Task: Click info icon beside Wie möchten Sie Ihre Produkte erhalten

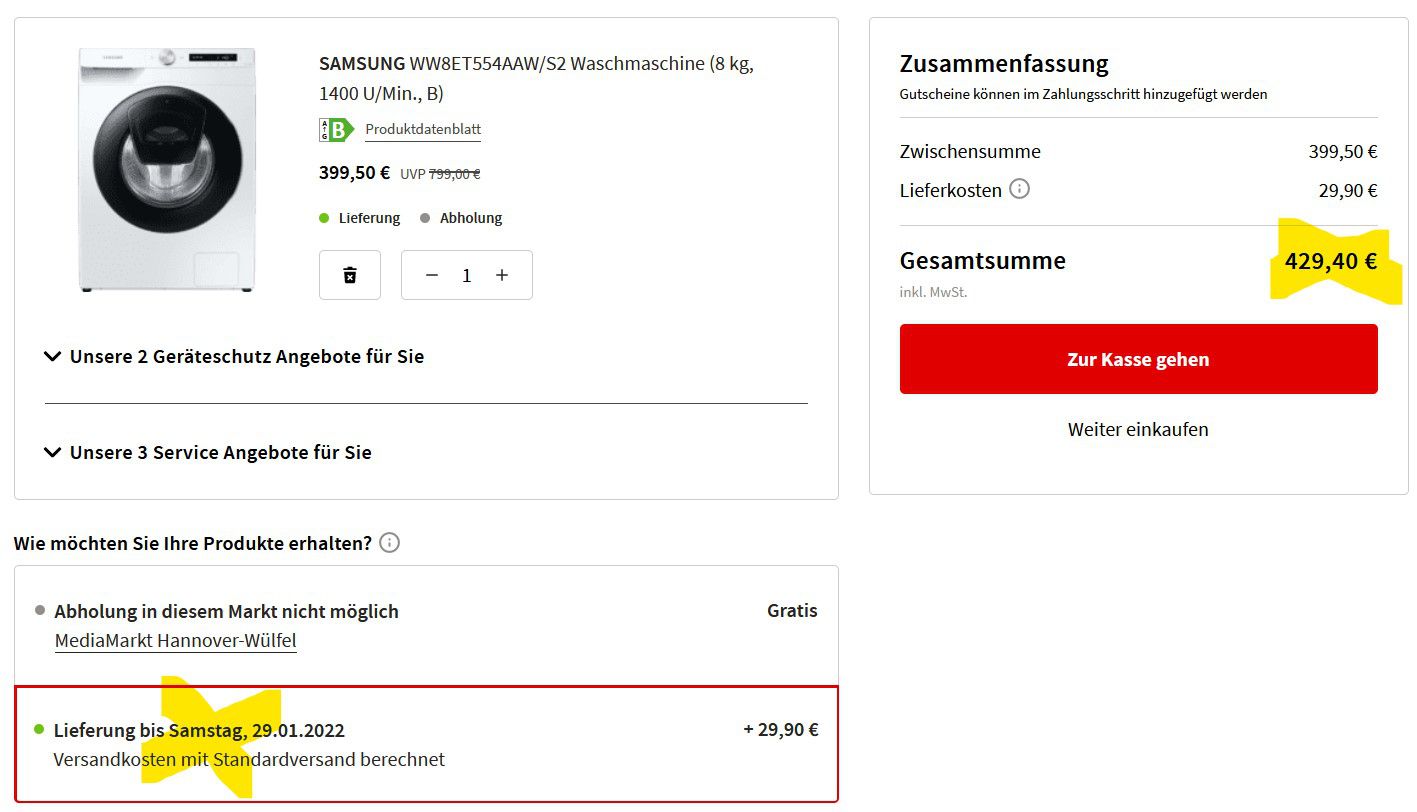Action: click(390, 543)
